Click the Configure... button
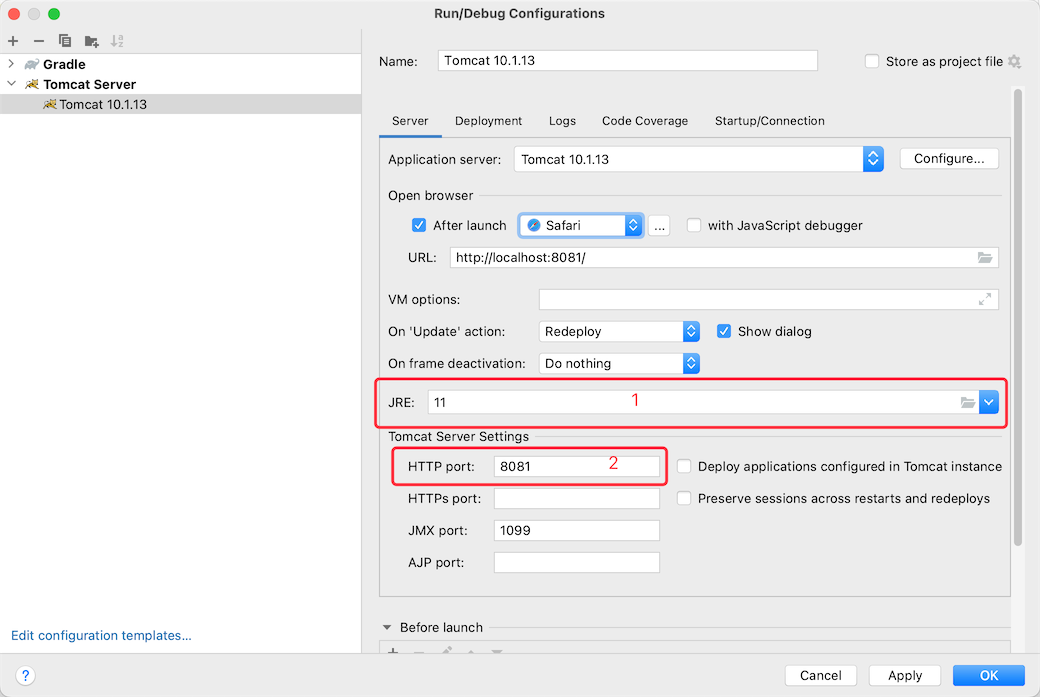 [x=949, y=159]
